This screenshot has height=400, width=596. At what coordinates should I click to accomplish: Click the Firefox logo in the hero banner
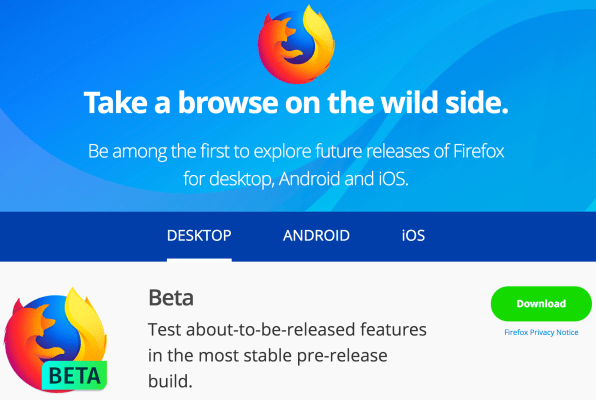296,44
